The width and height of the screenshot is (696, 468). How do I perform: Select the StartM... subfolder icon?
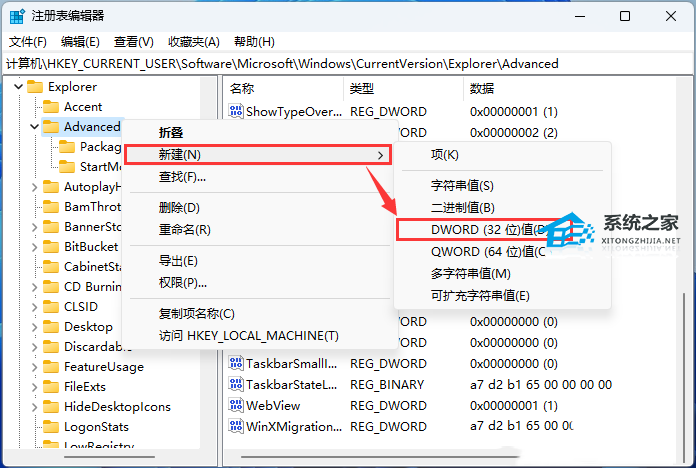(x=67, y=167)
